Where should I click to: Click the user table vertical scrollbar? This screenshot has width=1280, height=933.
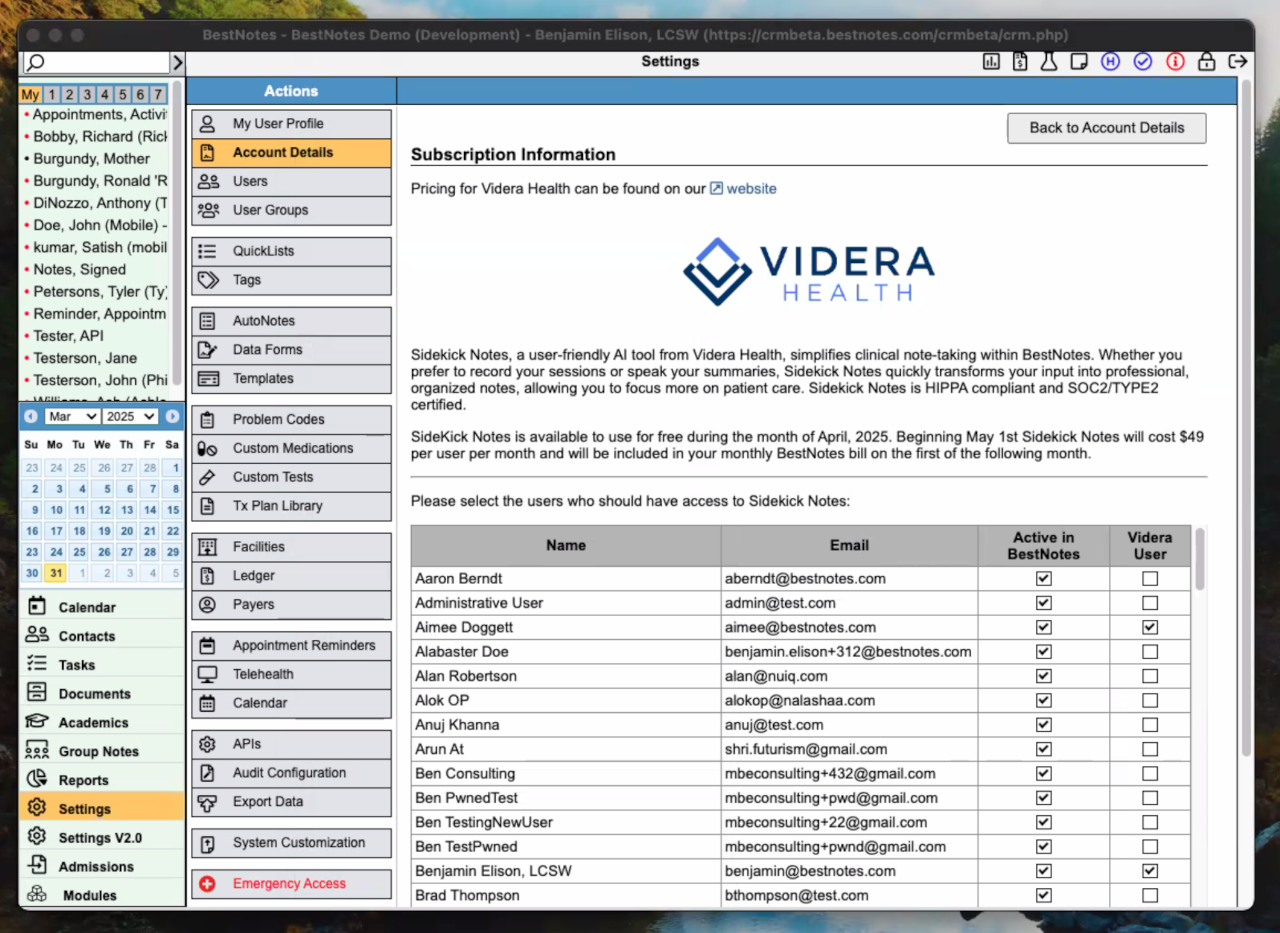(x=1199, y=560)
